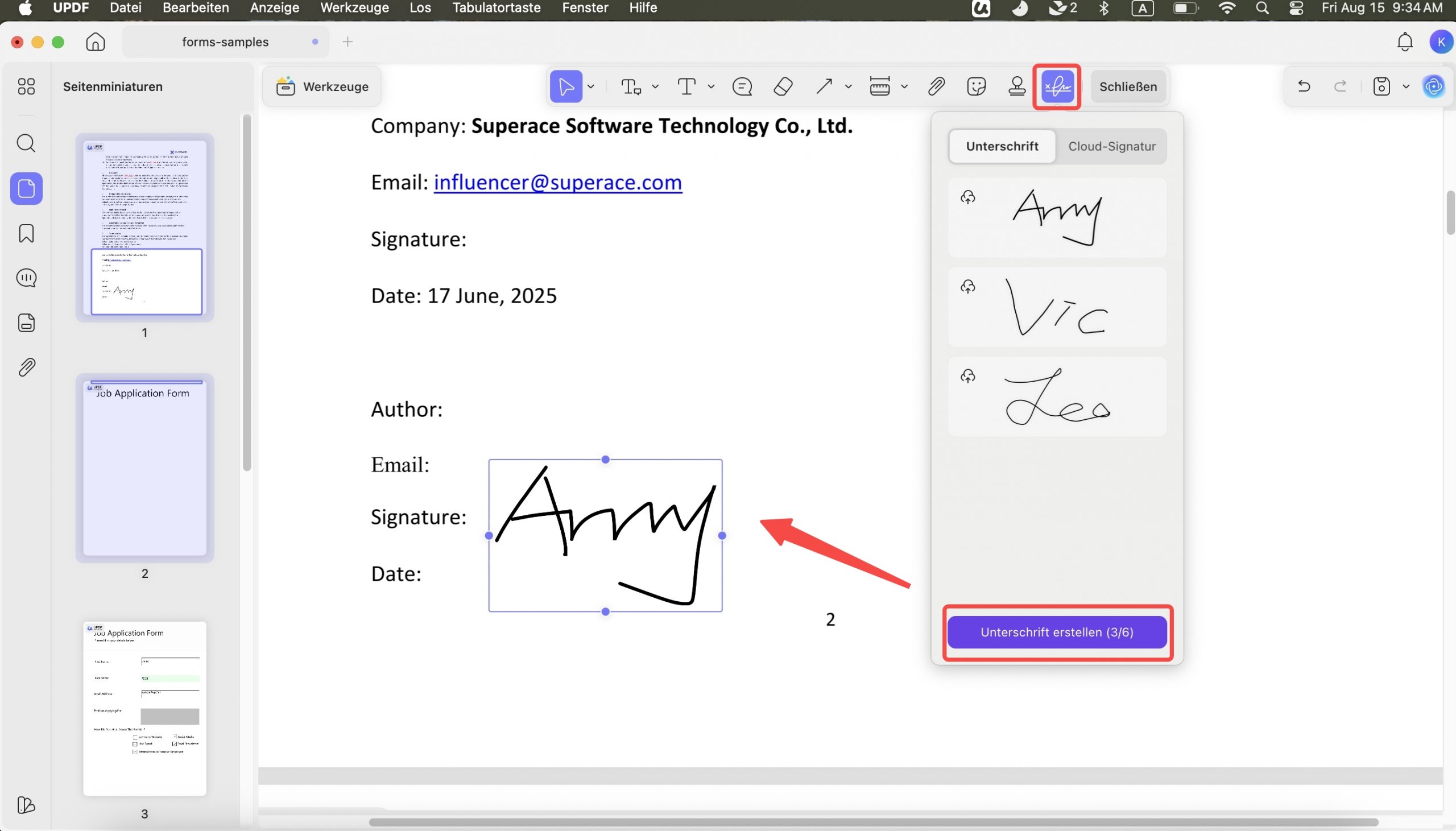This screenshot has width=1456, height=831.
Task: Open macOS Spotlight search
Action: click(x=1262, y=8)
